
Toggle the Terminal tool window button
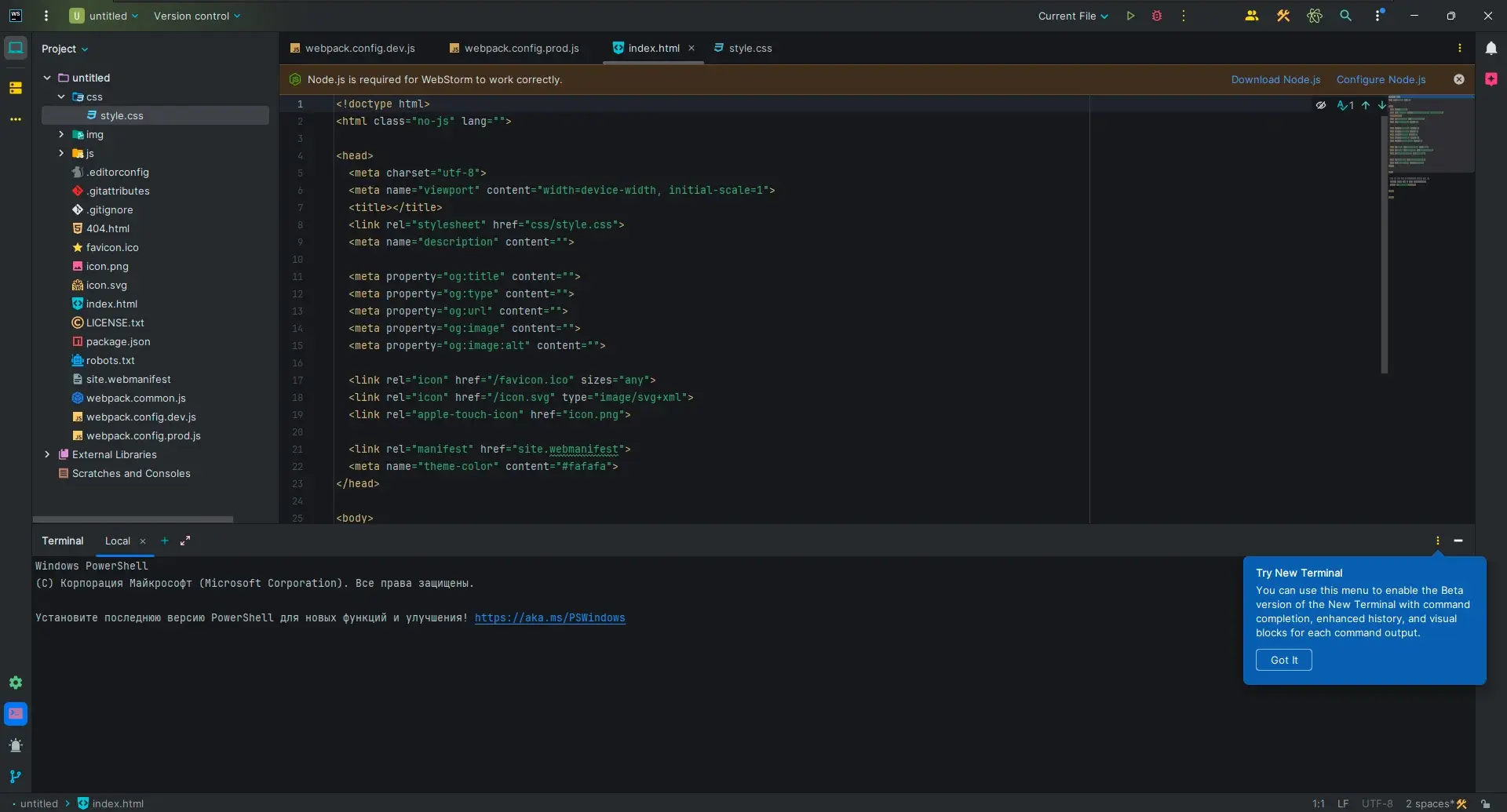pos(16,714)
